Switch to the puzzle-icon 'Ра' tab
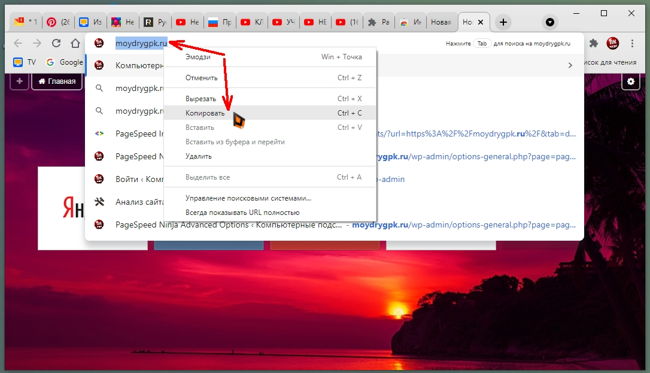 (379, 22)
